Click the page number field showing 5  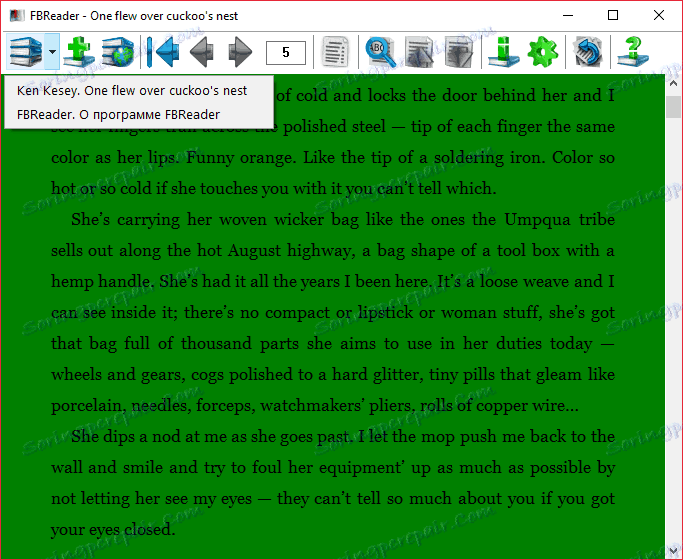[286, 53]
